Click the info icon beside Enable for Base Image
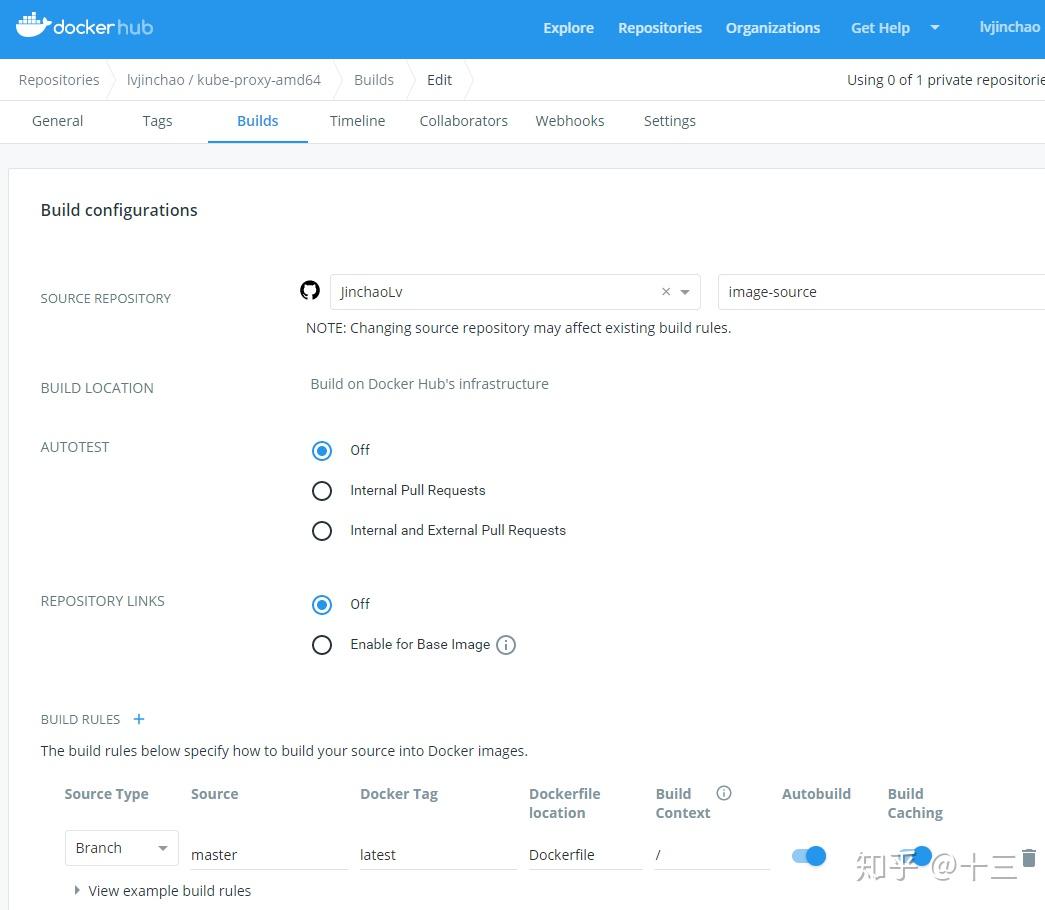The image size is (1045, 910). click(506, 645)
